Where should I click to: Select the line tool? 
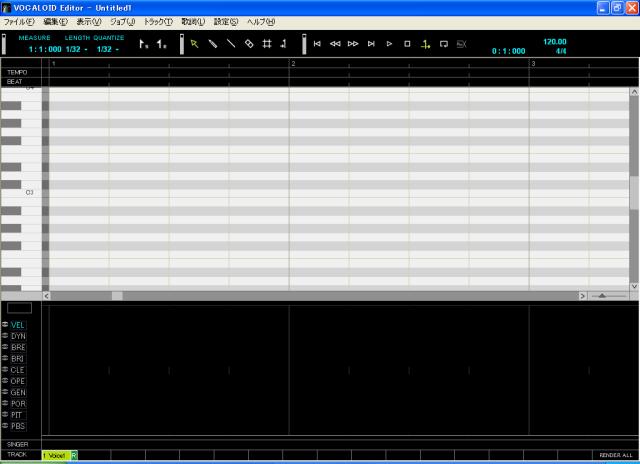[x=231, y=44]
